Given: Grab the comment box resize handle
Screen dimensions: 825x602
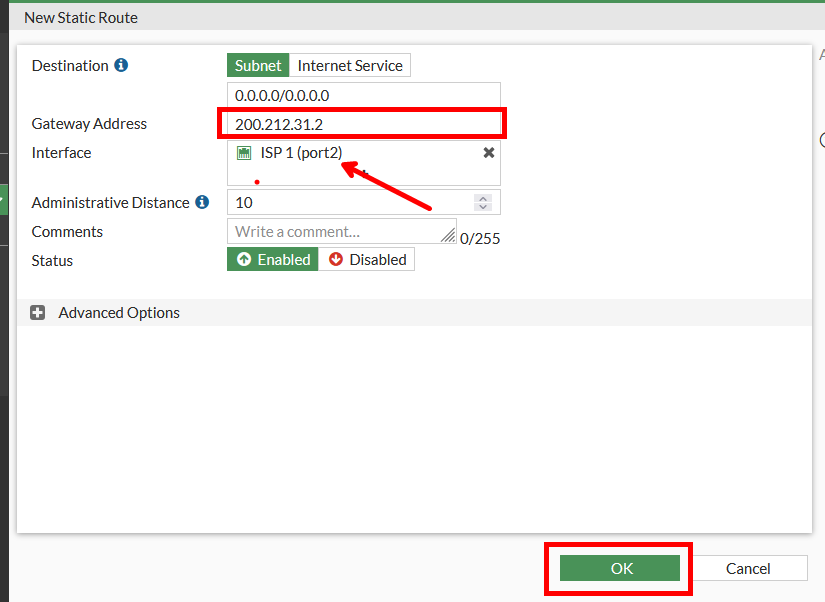Looking at the screenshot, I should click(x=449, y=236).
